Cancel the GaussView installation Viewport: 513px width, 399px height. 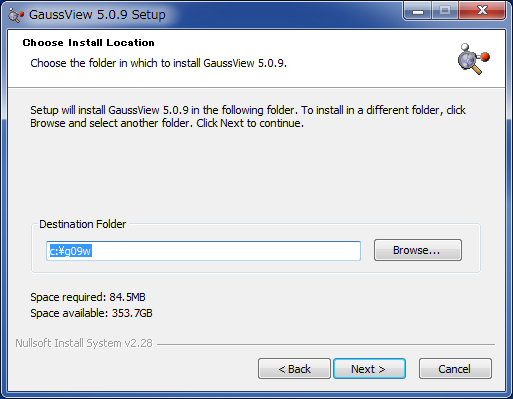tap(455, 369)
